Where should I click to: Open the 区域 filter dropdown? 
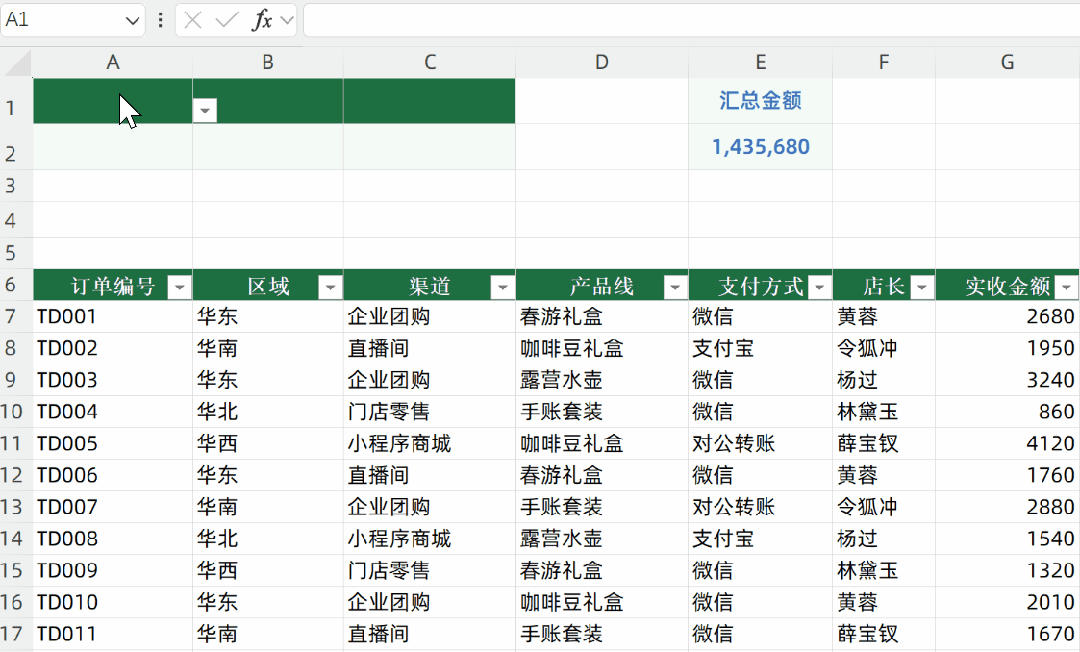pyautogui.click(x=331, y=287)
